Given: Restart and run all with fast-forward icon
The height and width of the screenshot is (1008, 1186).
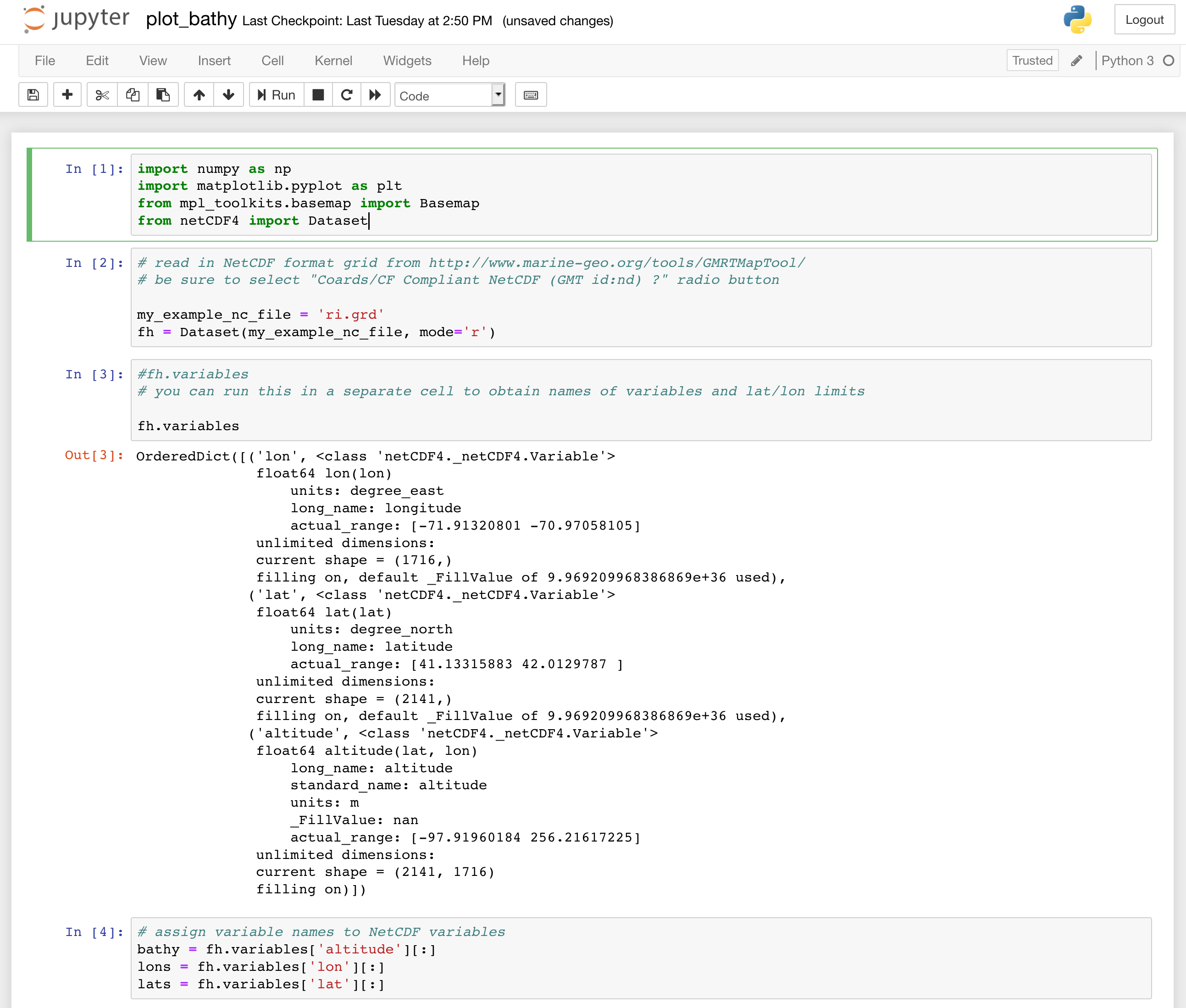Looking at the screenshot, I should click(x=376, y=95).
